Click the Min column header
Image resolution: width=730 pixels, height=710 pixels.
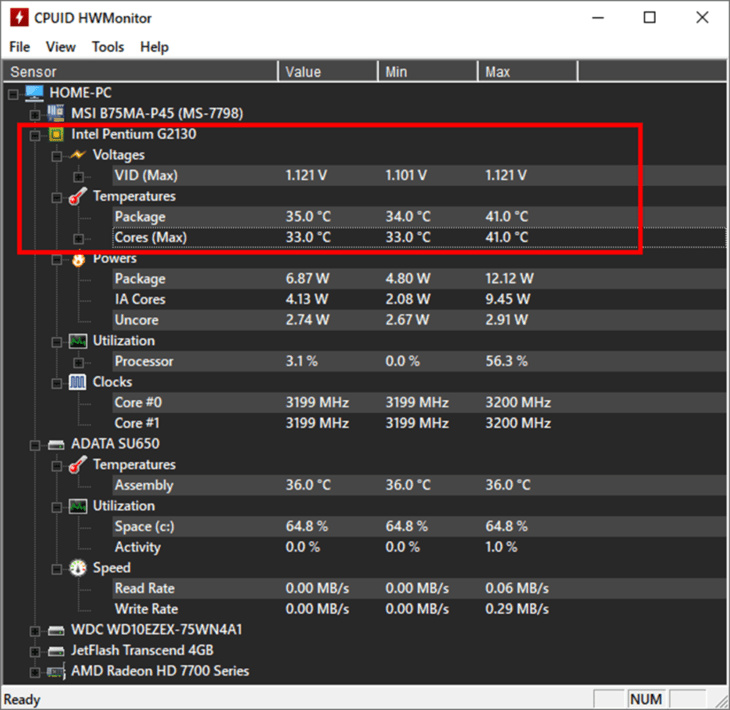(x=428, y=72)
